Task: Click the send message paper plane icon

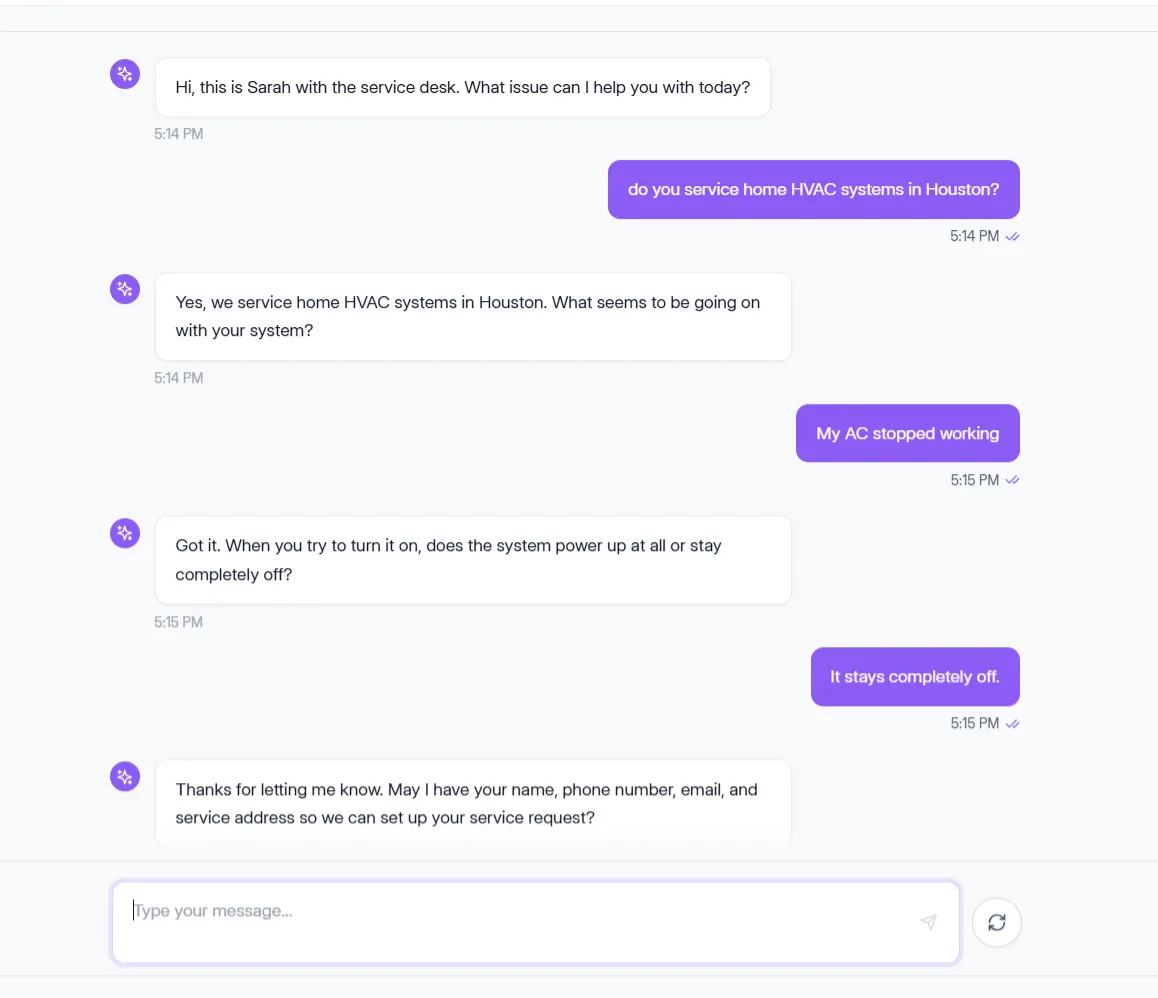Action: [928, 922]
